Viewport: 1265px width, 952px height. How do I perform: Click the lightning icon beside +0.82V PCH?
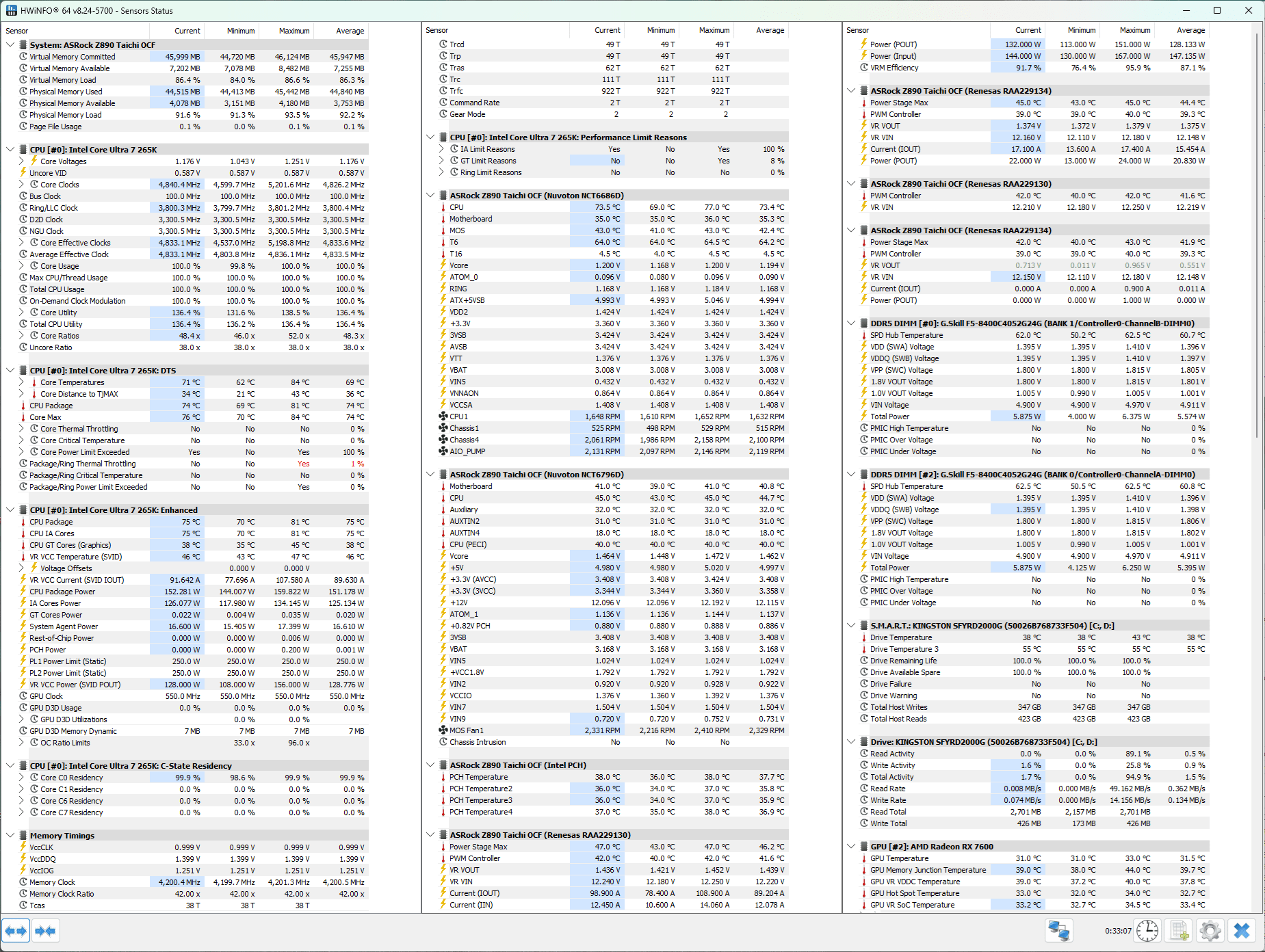[443, 626]
